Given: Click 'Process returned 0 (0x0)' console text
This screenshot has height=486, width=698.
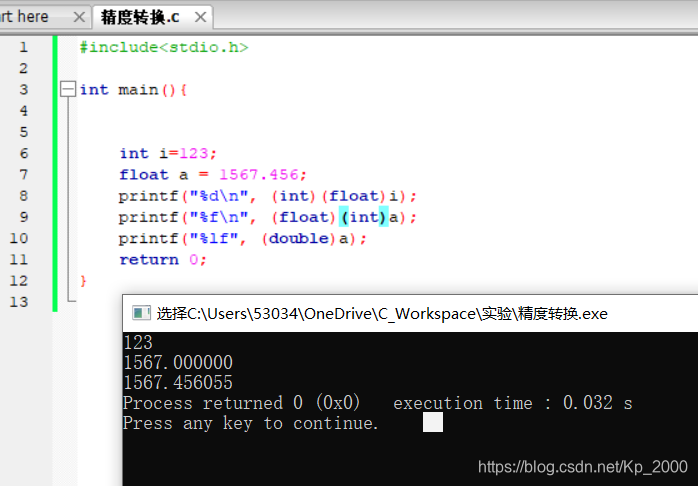Looking at the screenshot, I should tap(242, 403).
